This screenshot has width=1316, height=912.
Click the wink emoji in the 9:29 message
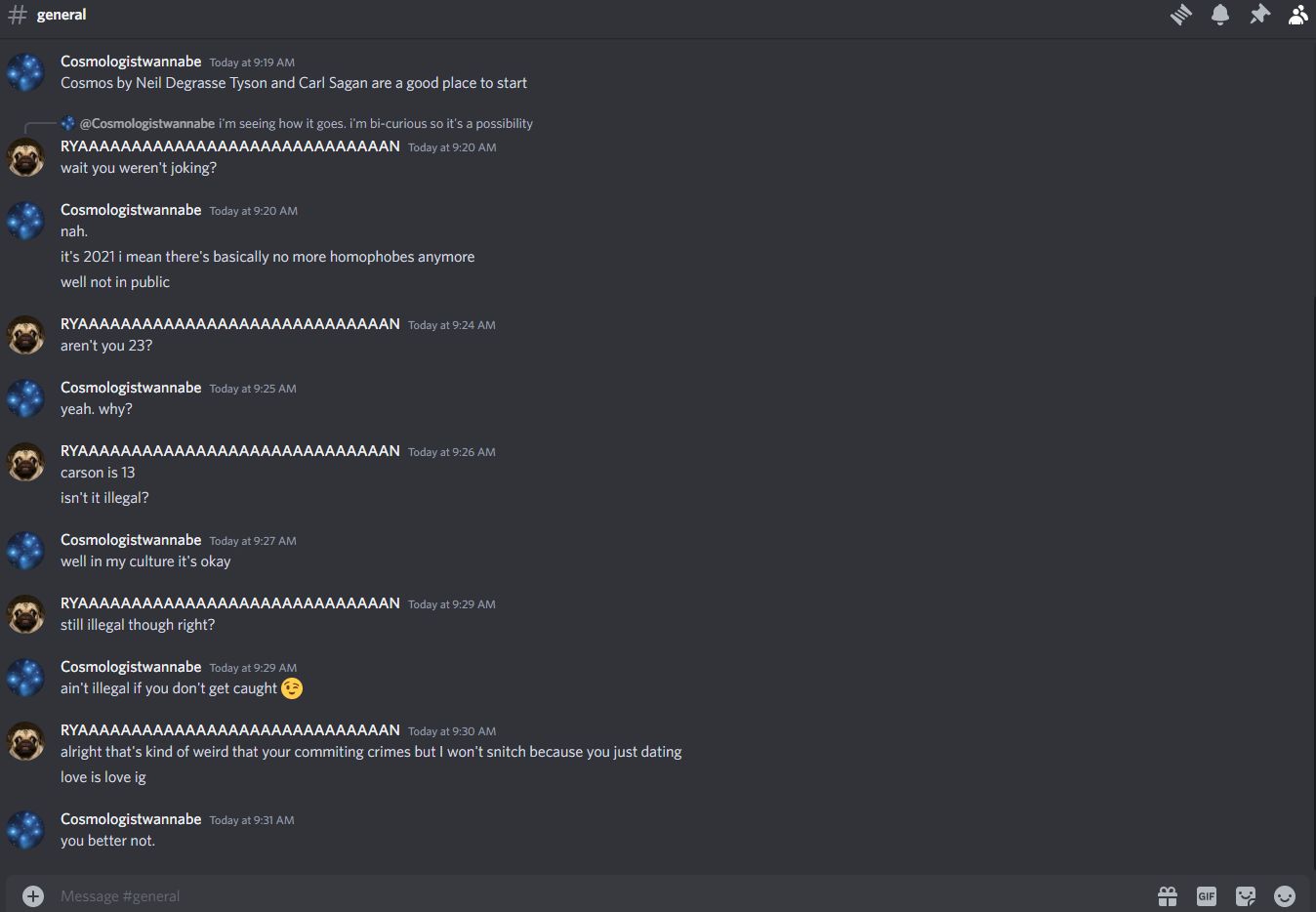coord(292,688)
